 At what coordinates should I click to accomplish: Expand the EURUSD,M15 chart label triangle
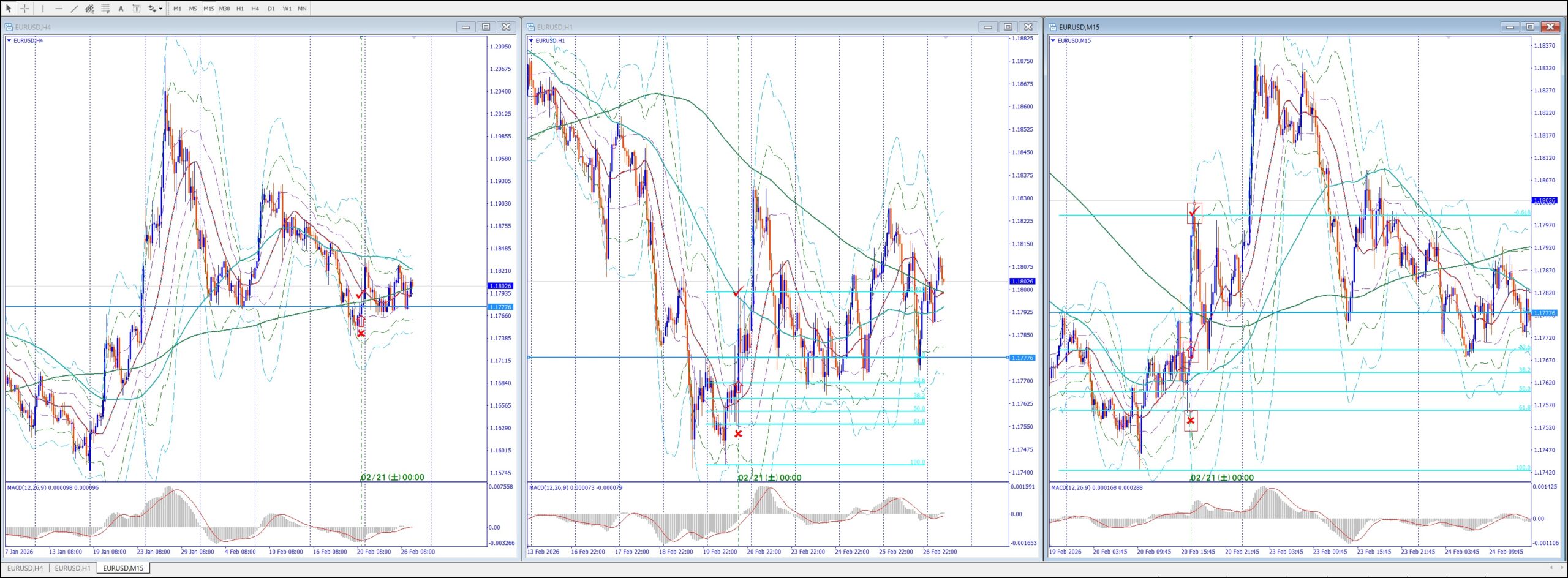pyautogui.click(x=1053, y=40)
